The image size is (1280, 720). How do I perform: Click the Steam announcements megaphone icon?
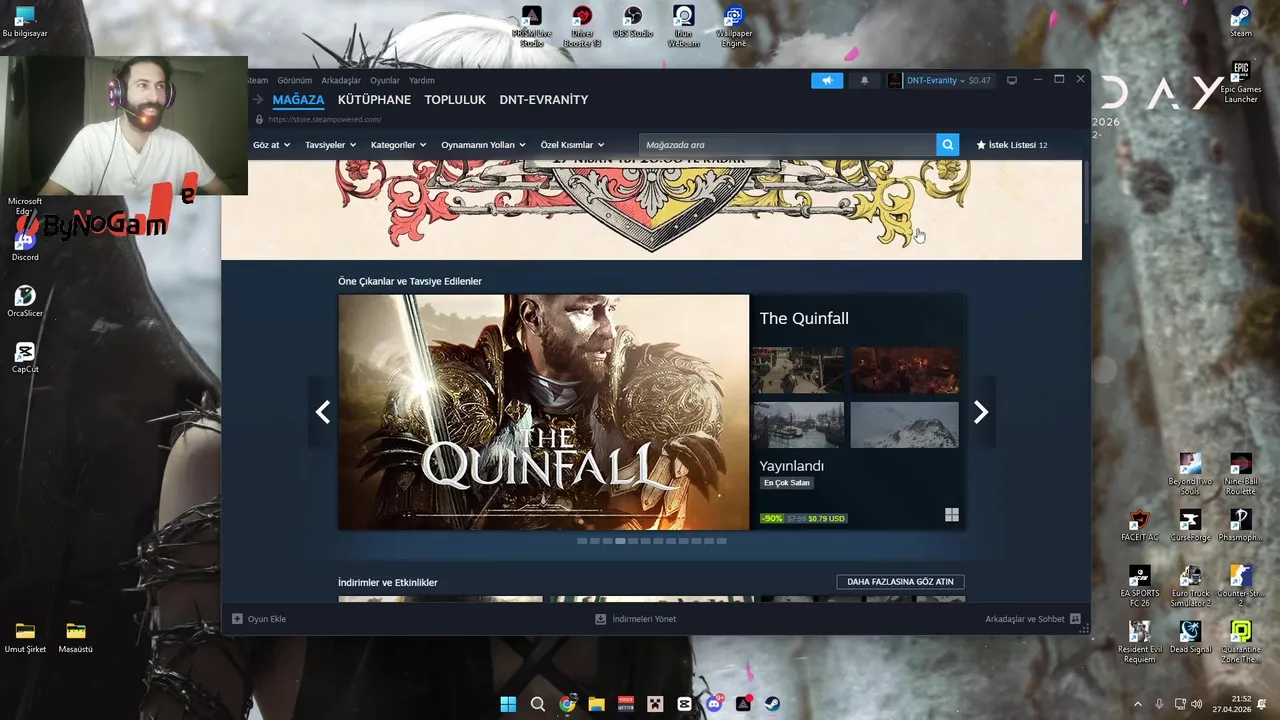[x=827, y=80]
